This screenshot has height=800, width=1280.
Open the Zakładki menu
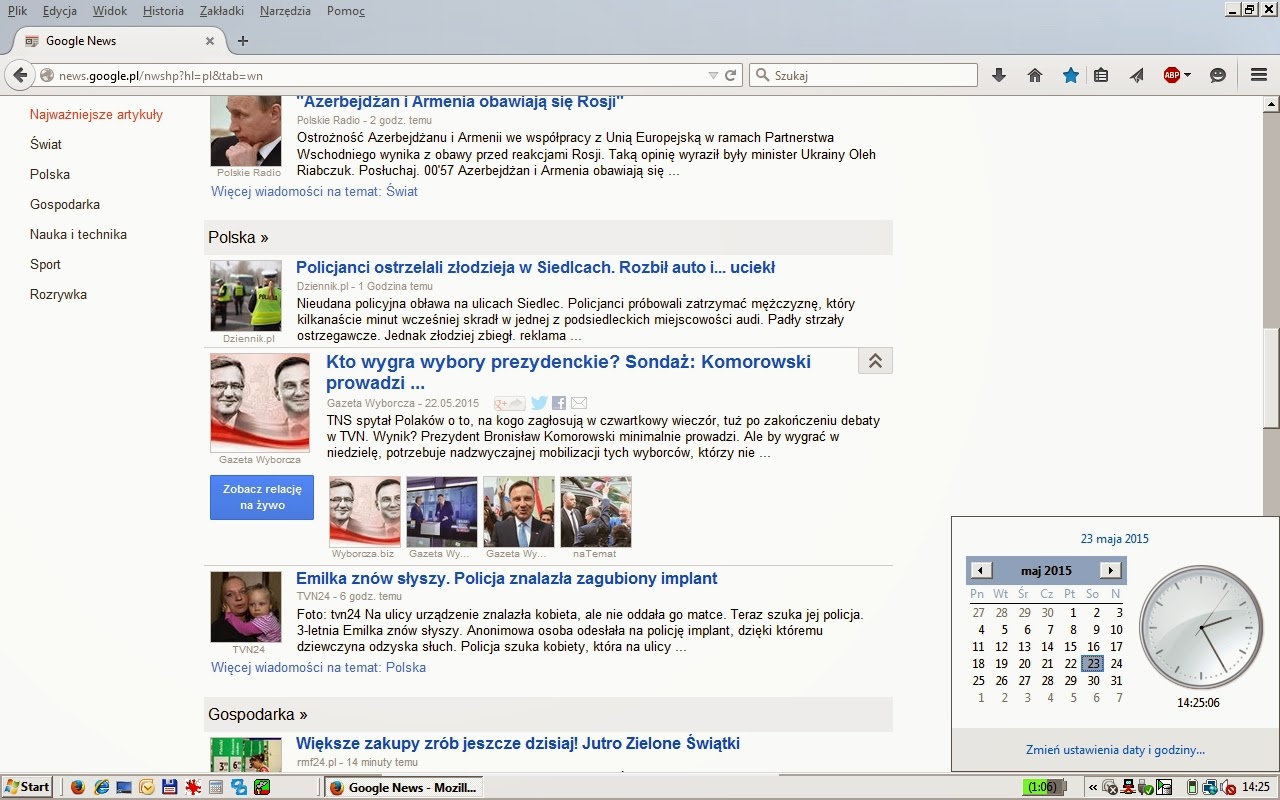pyautogui.click(x=222, y=11)
